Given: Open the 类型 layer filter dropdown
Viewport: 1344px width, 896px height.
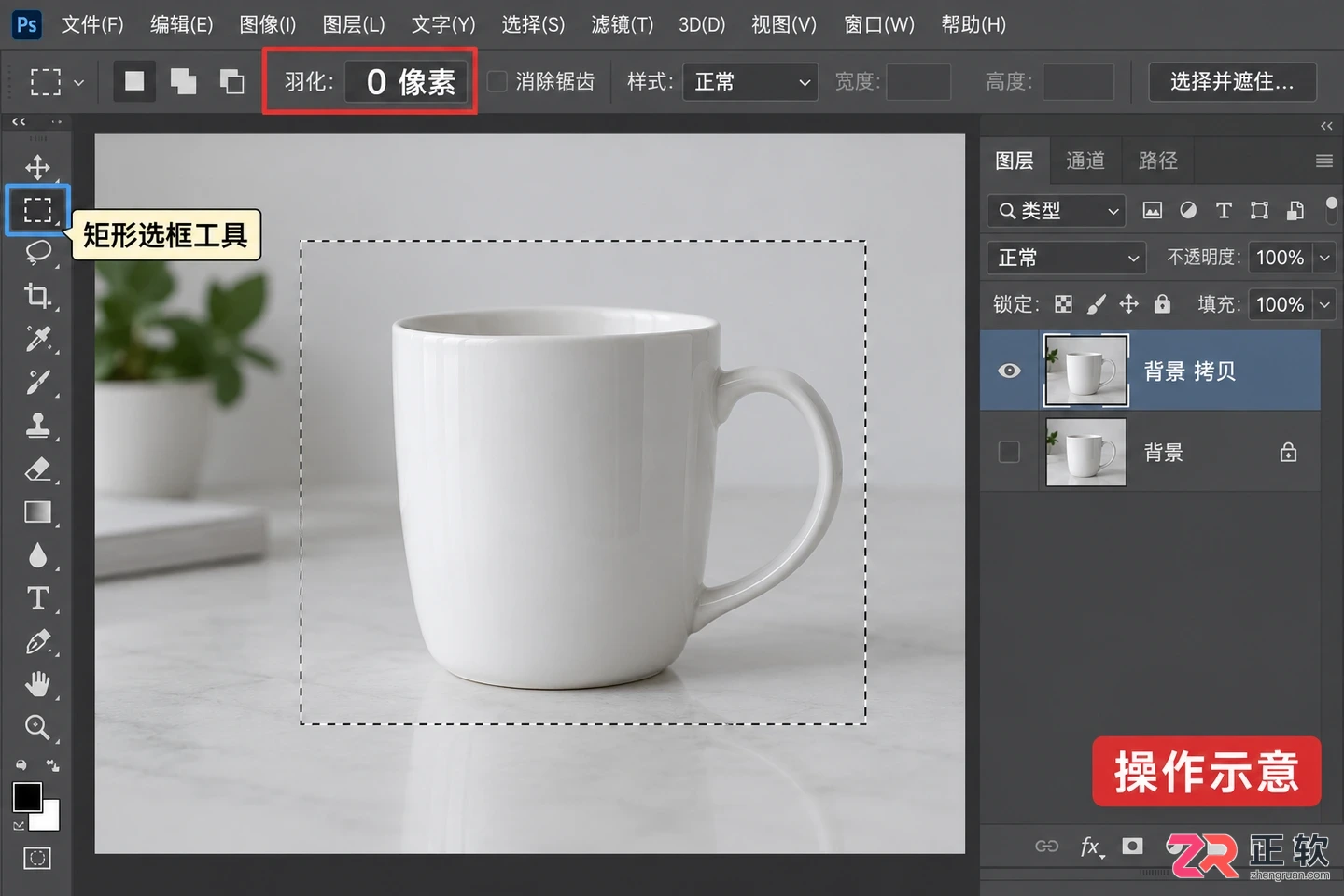Looking at the screenshot, I should click(x=1057, y=211).
